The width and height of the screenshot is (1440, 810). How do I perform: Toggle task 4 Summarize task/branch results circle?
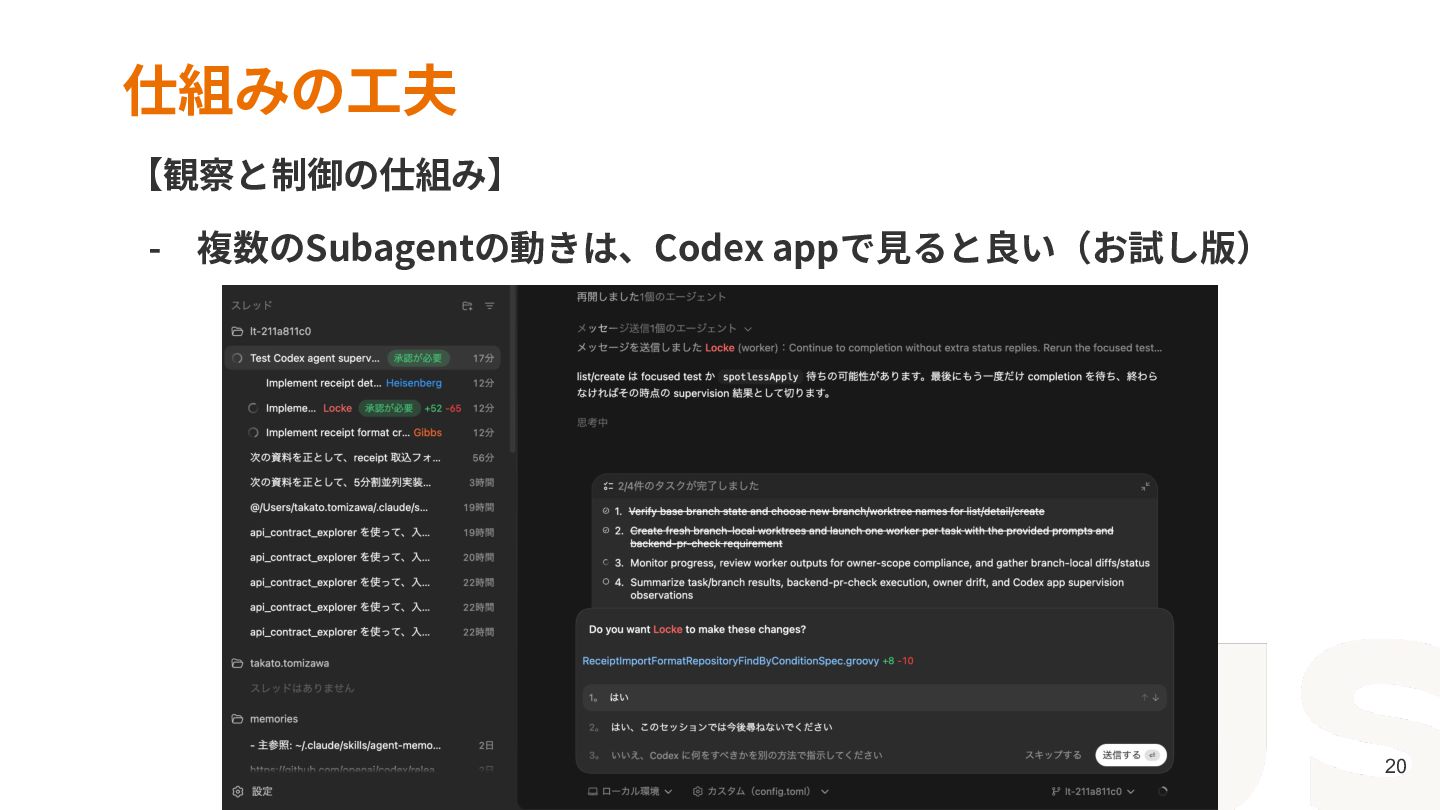click(x=606, y=581)
